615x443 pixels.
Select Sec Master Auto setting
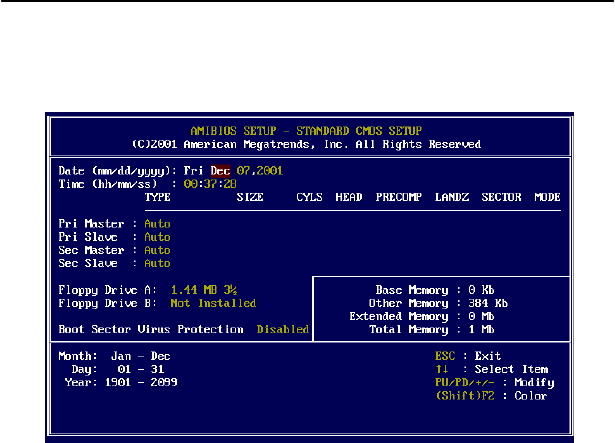pyautogui.click(x=157, y=250)
